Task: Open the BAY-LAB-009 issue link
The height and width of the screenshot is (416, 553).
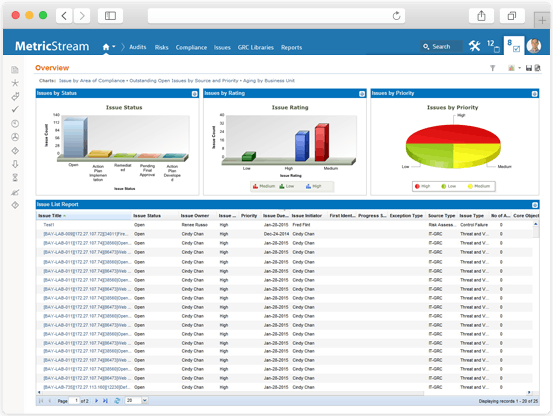Action: click(x=86, y=234)
